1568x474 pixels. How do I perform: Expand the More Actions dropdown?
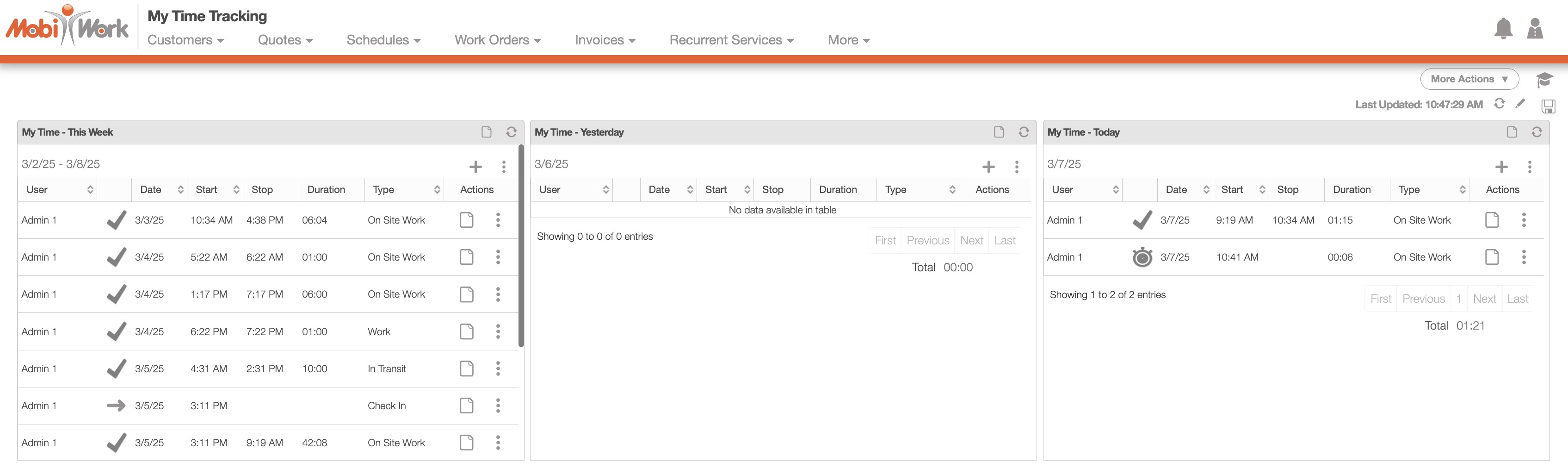tap(1469, 79)
